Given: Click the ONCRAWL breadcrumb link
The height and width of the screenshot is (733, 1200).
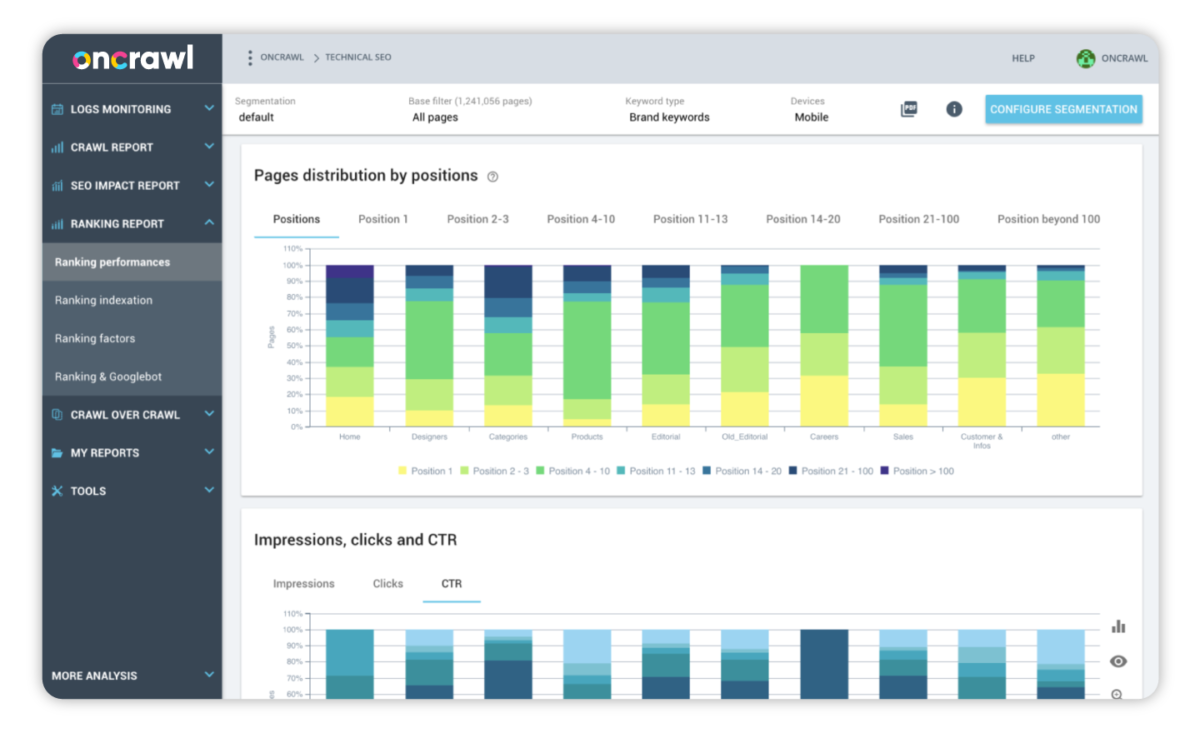Looking at the screenshot, I should pyautogui.click(x=283, y=58).
